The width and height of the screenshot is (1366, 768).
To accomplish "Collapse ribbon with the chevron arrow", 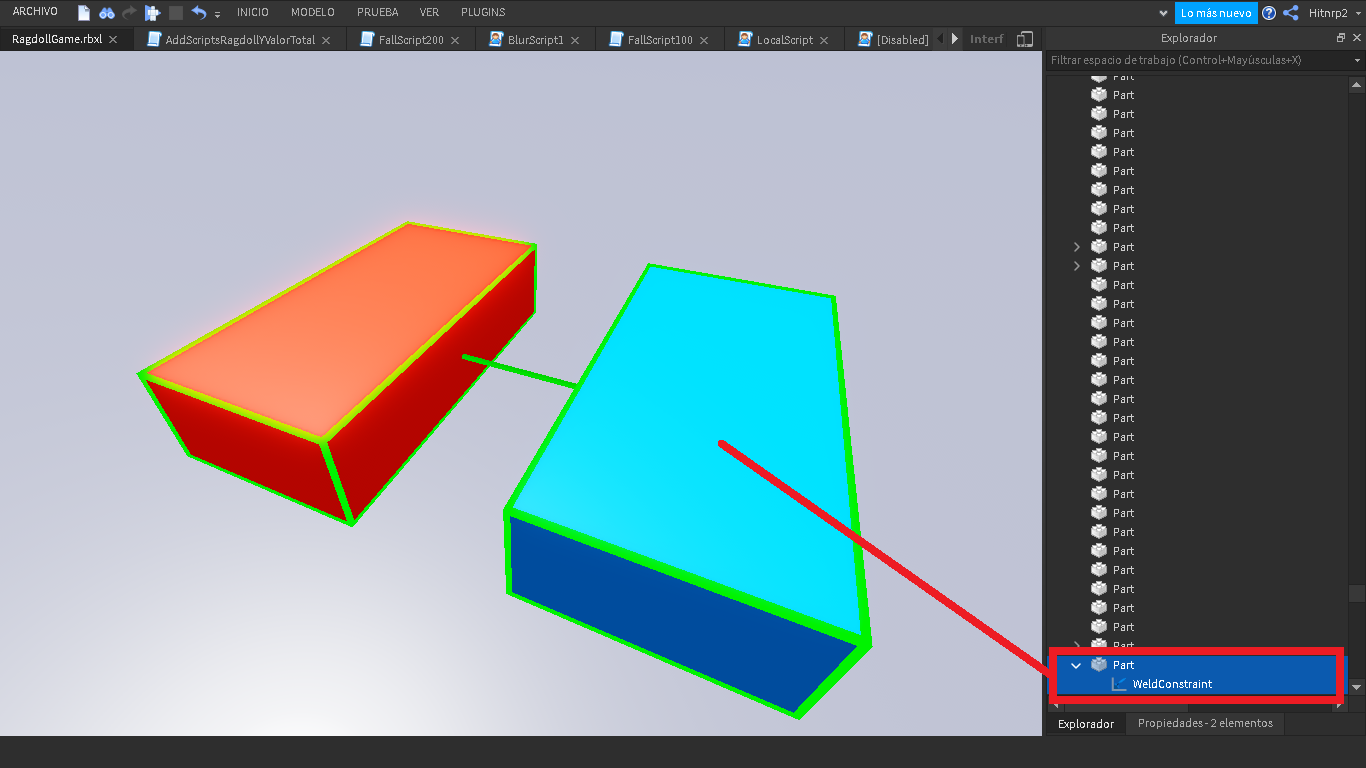I will 1163,14.
